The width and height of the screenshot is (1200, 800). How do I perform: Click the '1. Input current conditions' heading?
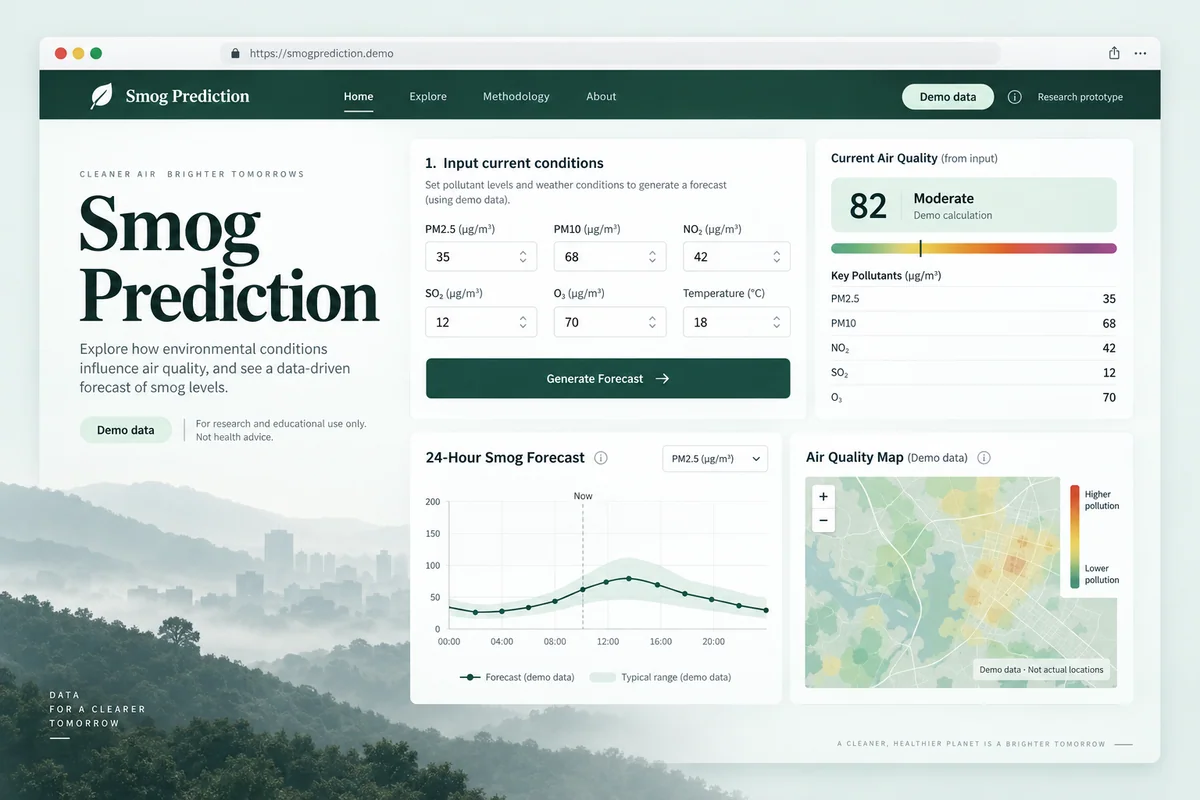pyautogui.click(x=514, y=163)
